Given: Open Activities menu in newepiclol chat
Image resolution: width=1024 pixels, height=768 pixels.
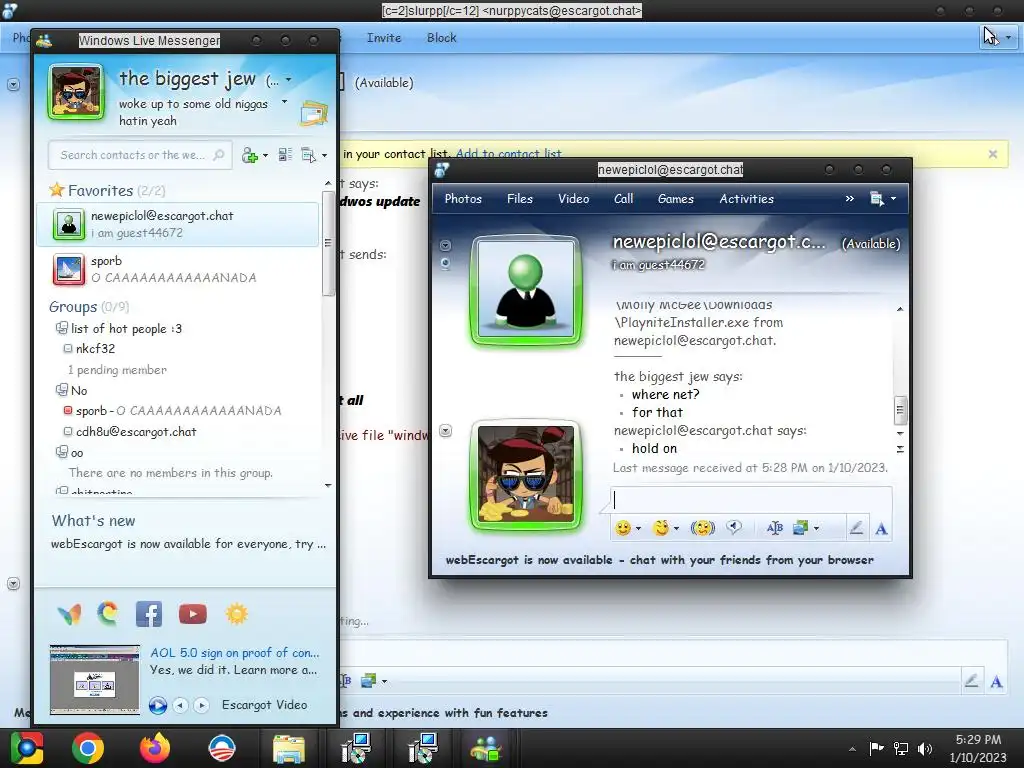Looking at the screenshot, I should tap(746, 199).
